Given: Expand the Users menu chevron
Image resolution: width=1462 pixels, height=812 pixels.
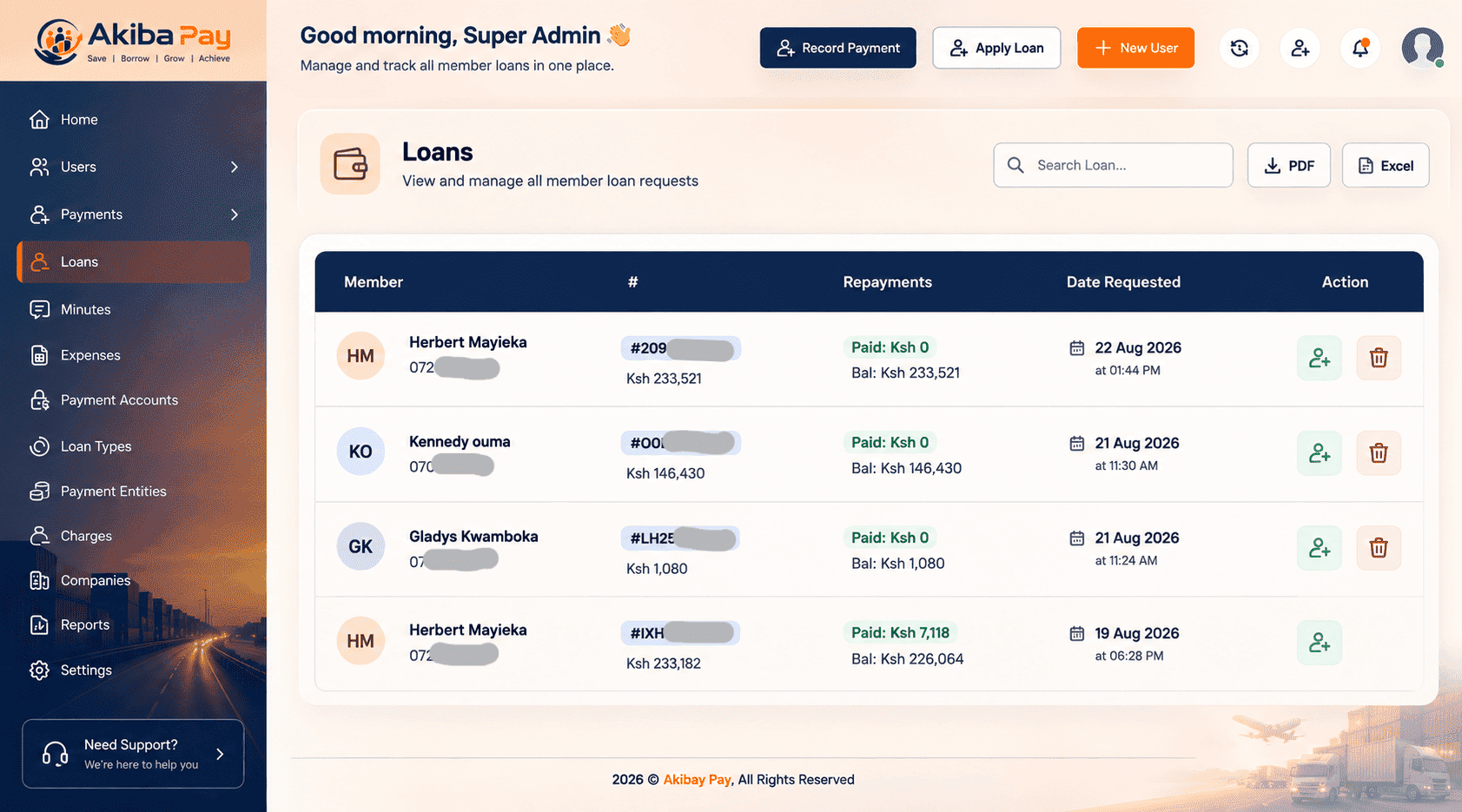Looking at the screenshot, I should 235,167.
